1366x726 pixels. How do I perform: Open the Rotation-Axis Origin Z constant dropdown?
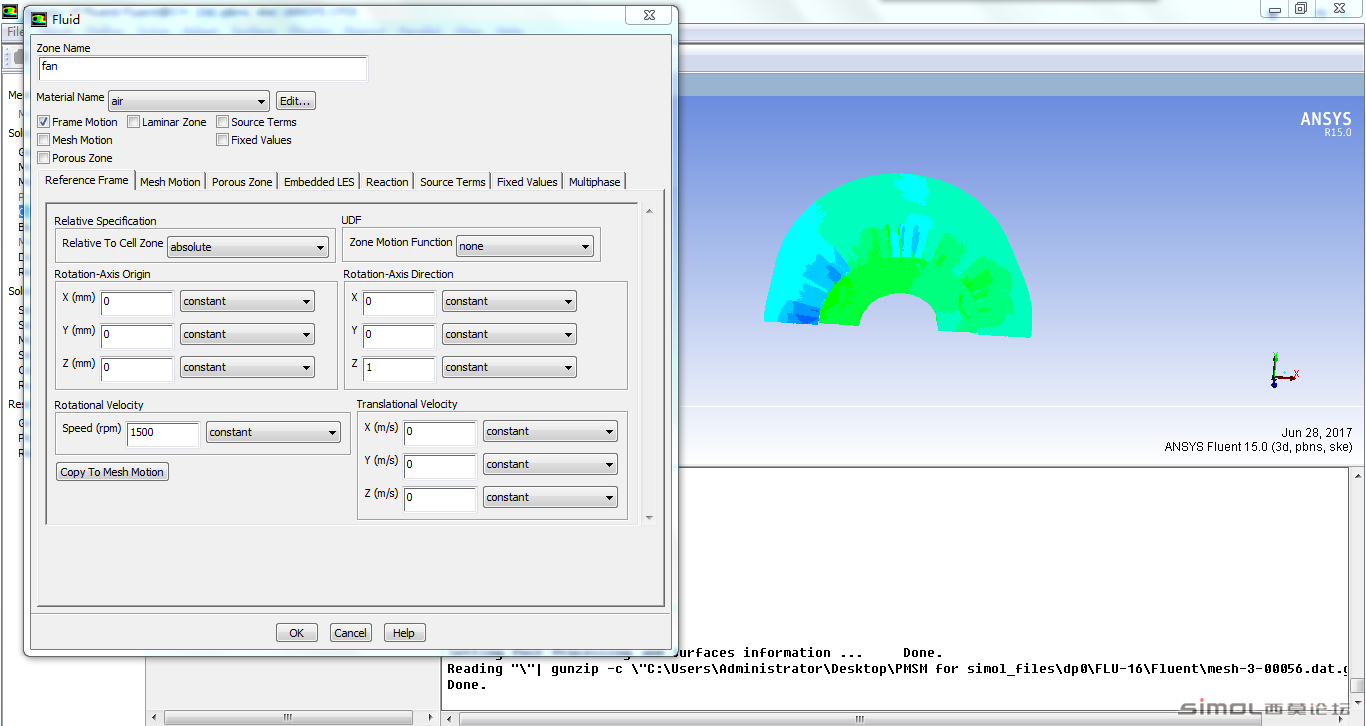tap(247, 367)
